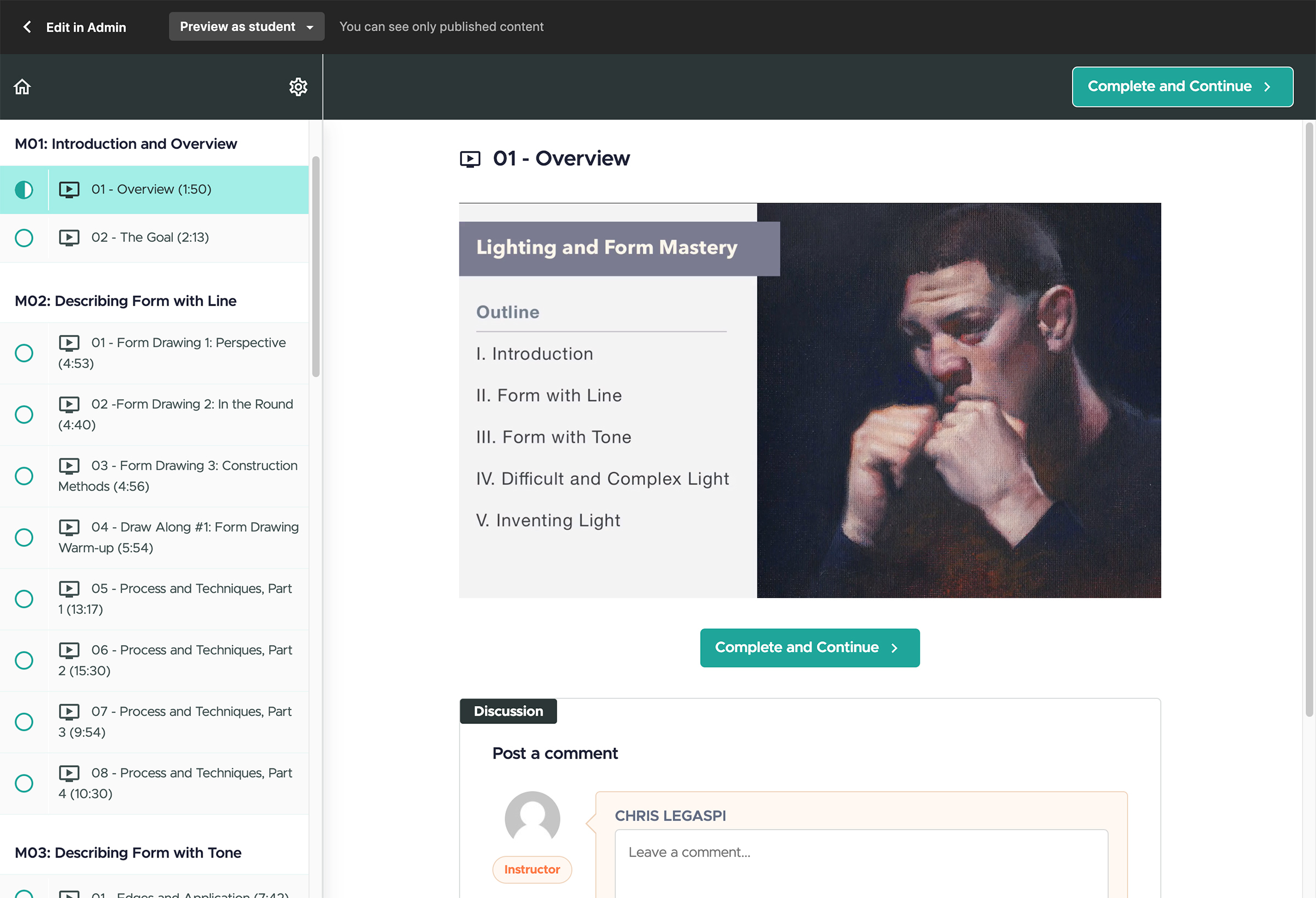Image resolution: width=1316 pixels, height=898 pixels.
Task: Open 05 - Process and Techniques, Part 1
Action: tap(154, 599)
